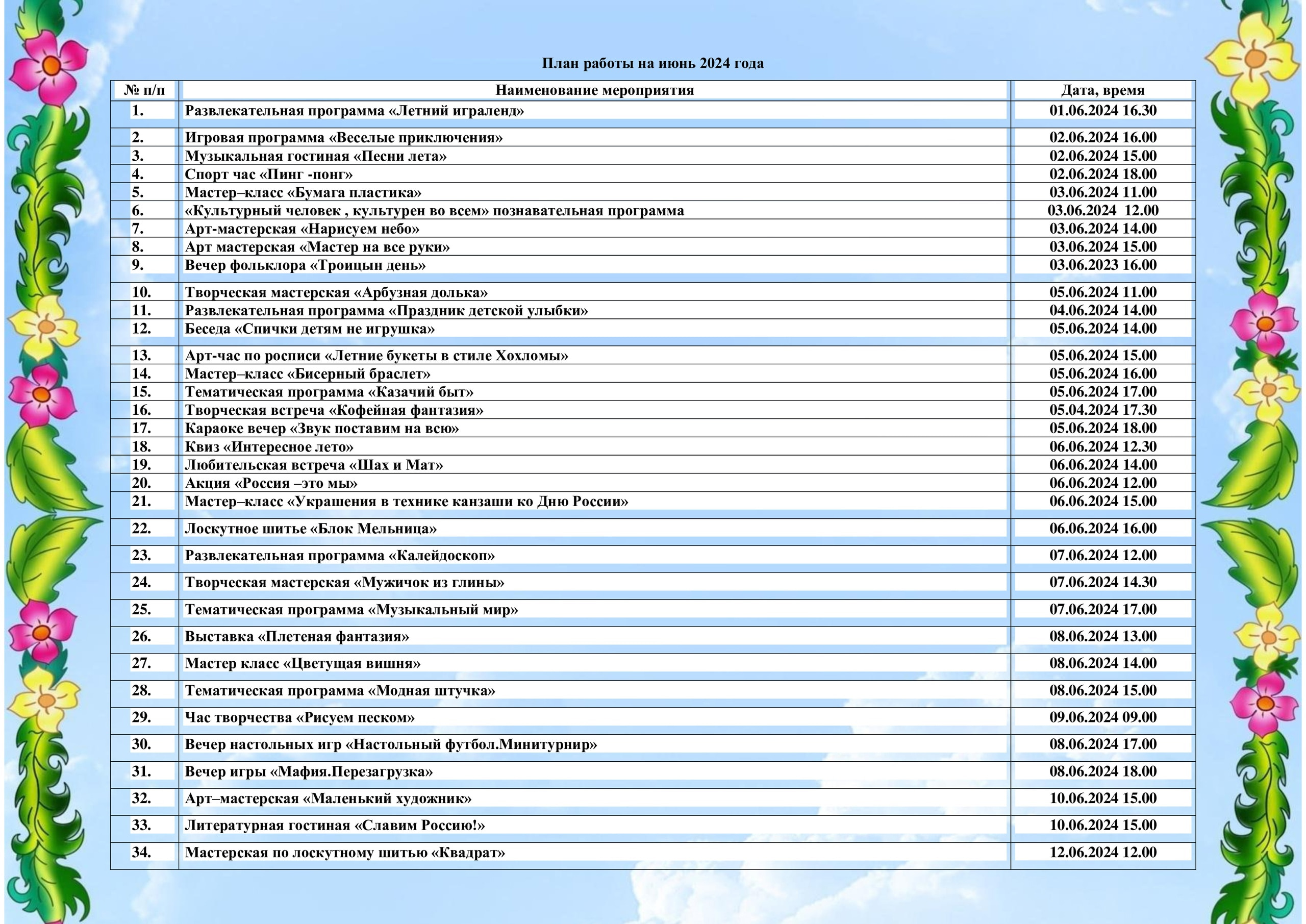Select creative workshop «Мужичок из глины»
Screen dimensions: 1306x924
345,583
